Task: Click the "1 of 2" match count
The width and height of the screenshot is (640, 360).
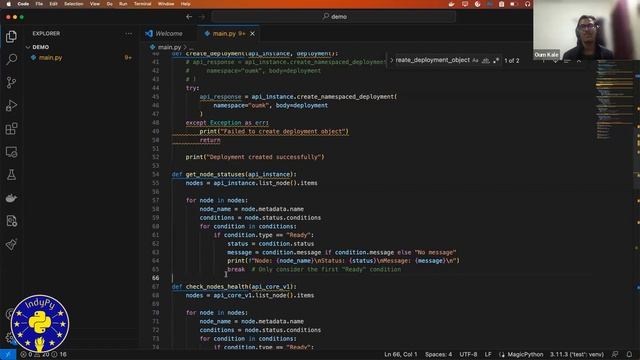Action: click(512, 60)
